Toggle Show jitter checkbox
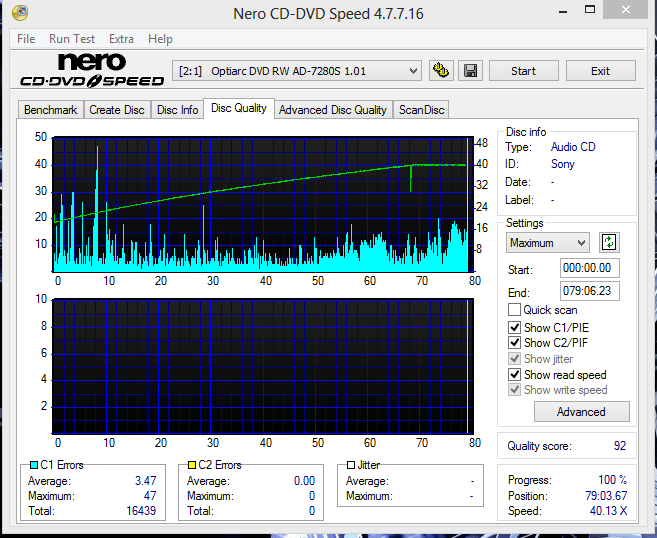The height and width of the screenshot is (538, 657). pyautogui.click(x=514, y=359)
